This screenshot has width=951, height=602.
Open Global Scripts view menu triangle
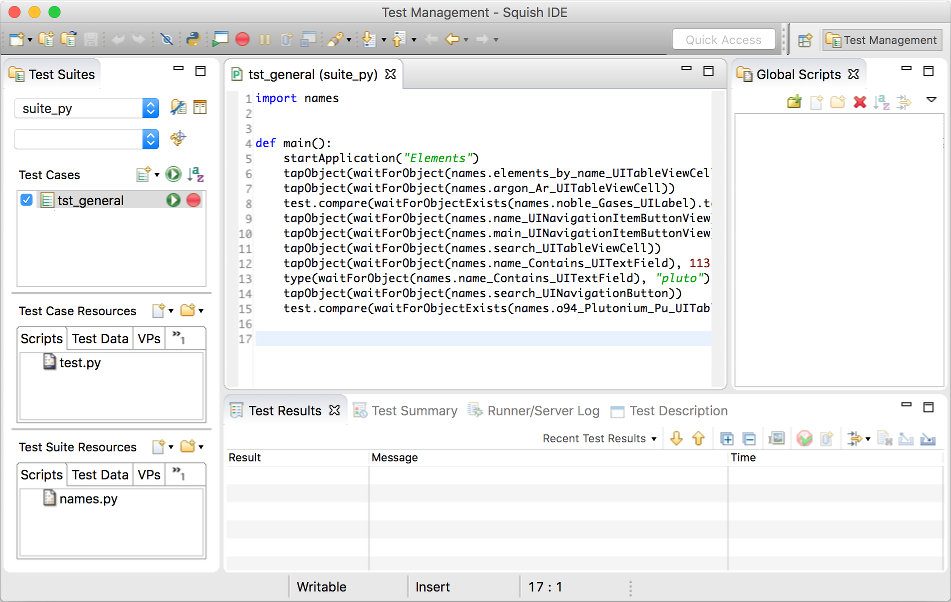pyautogui.click(x=931, y=100)
